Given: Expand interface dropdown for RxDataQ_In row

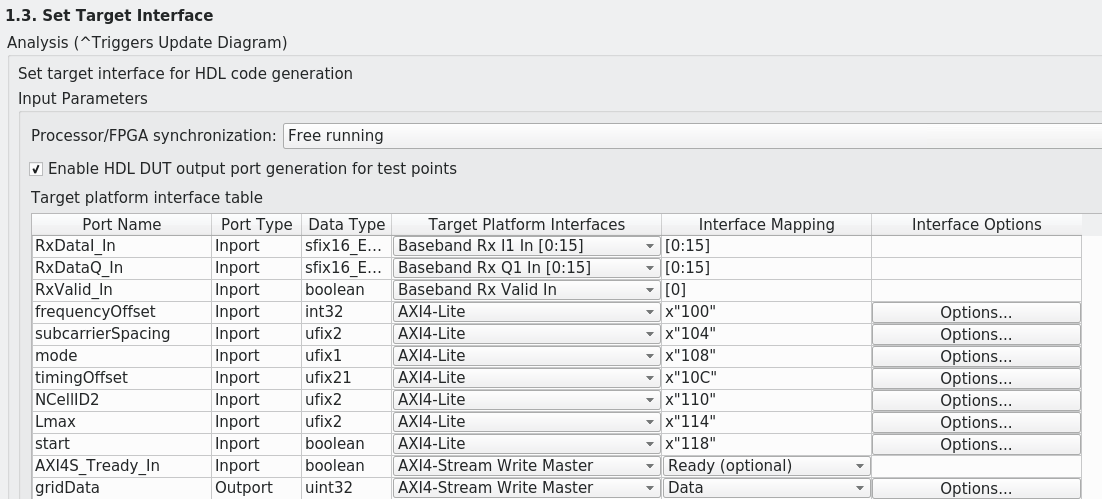Looking at the screenshot, I should [x=526, y=268].
